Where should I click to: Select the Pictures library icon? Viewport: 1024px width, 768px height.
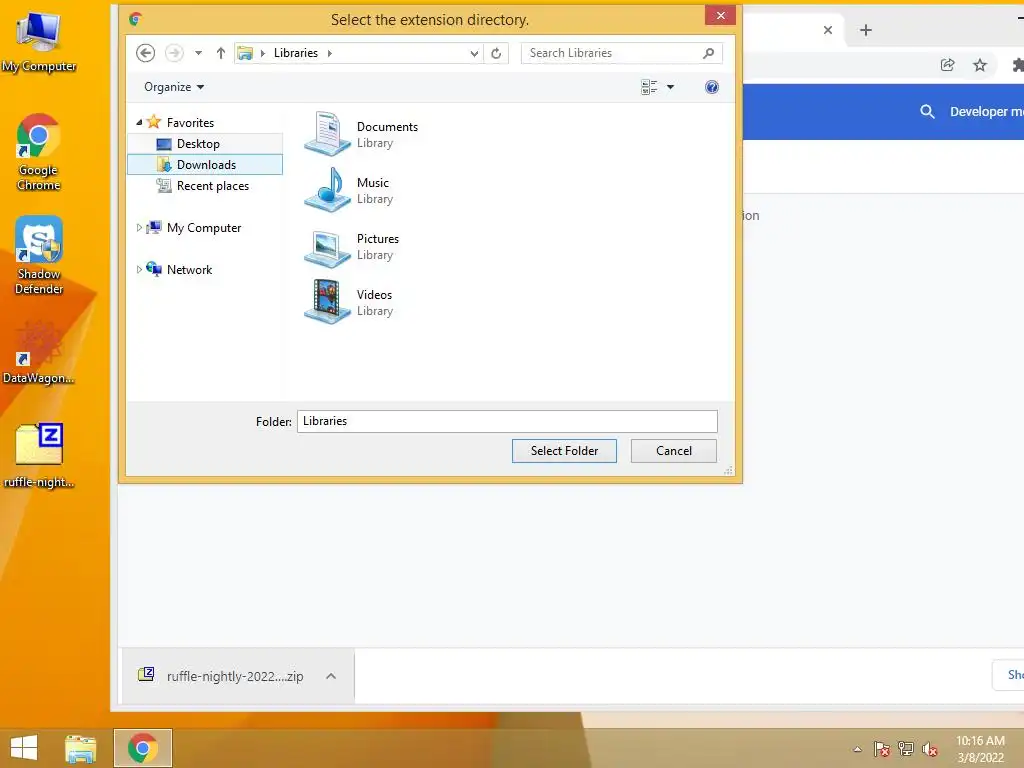(x=327, y=248)
